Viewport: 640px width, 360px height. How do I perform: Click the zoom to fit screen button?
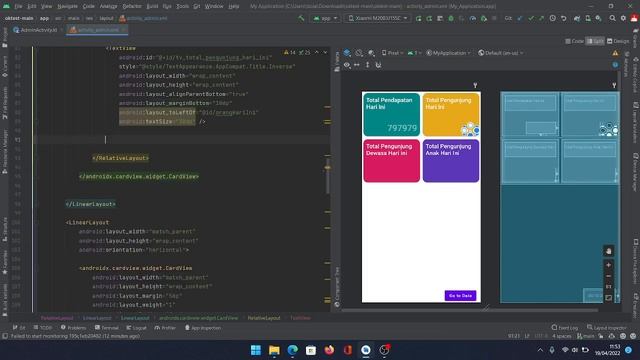click(x=609, y=298)
